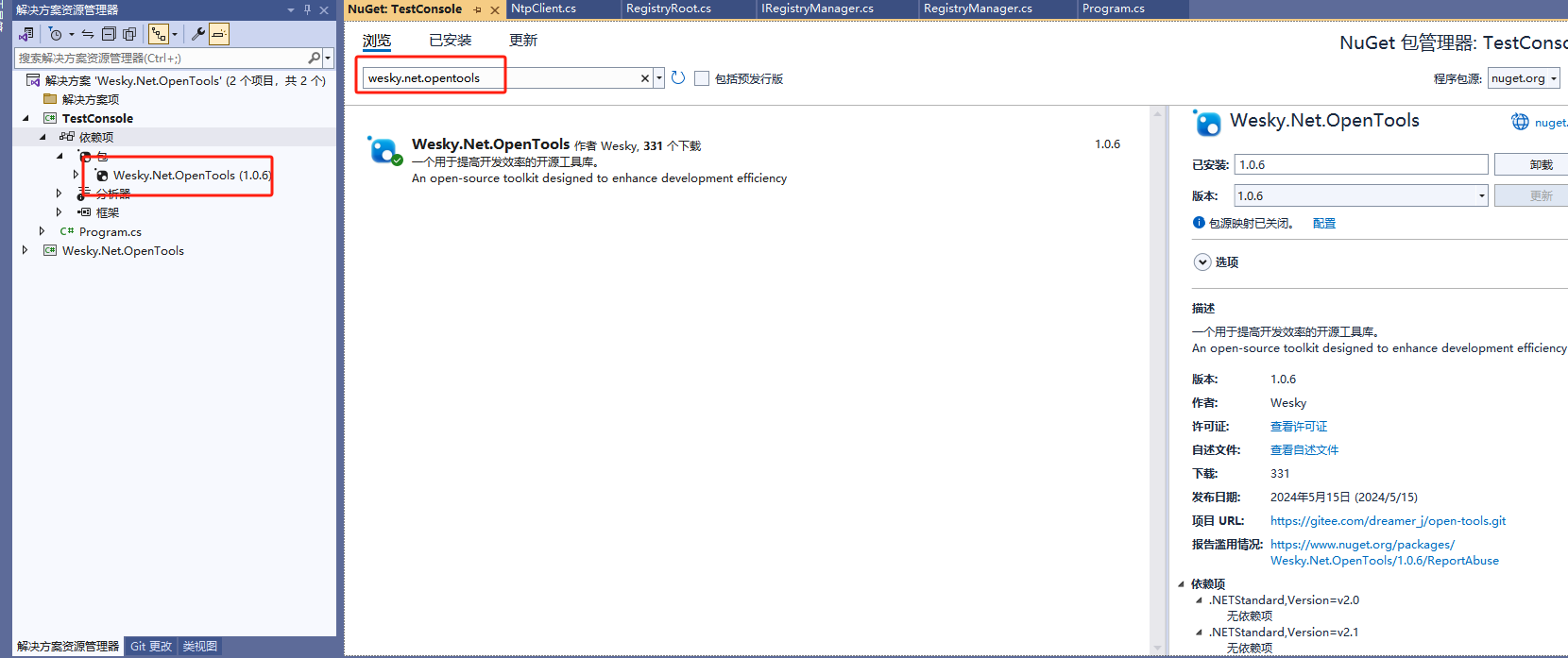Screen dimensions: 1568x658
Task: Click the show all files toolbar icon
Action: click(x=129, y=34)
